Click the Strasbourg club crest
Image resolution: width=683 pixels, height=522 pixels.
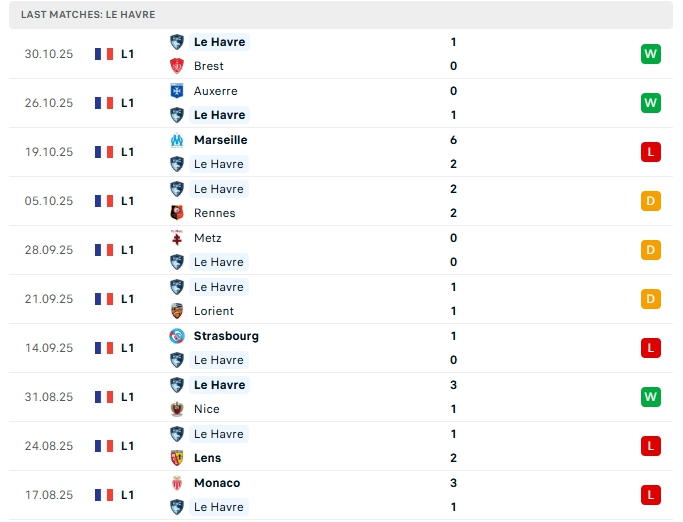(177, 336)
